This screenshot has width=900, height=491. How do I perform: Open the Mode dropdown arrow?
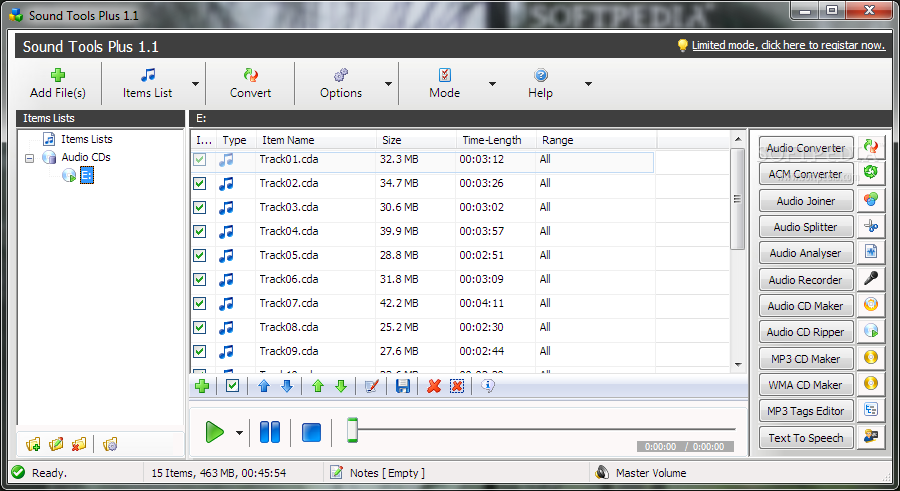pyautogui.click(x=492, y=84)
